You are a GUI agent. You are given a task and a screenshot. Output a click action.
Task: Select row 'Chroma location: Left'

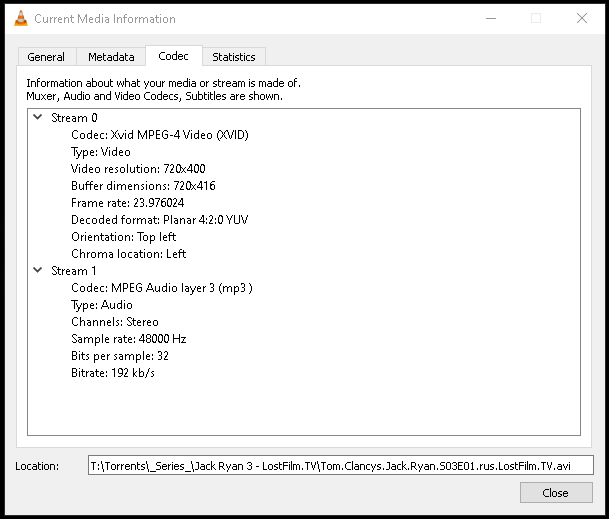pos(129,254)
